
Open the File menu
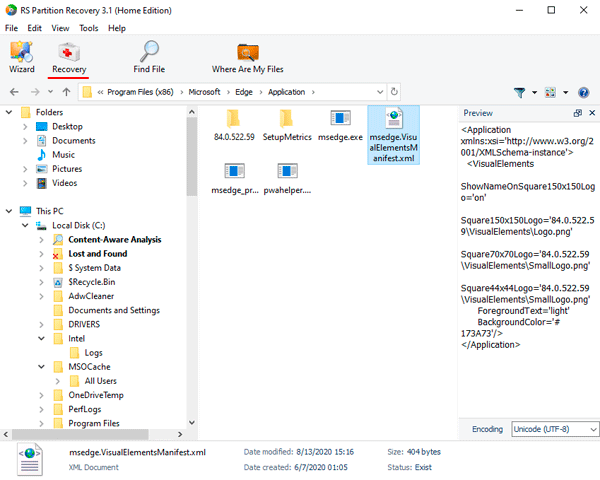[11, 28]
